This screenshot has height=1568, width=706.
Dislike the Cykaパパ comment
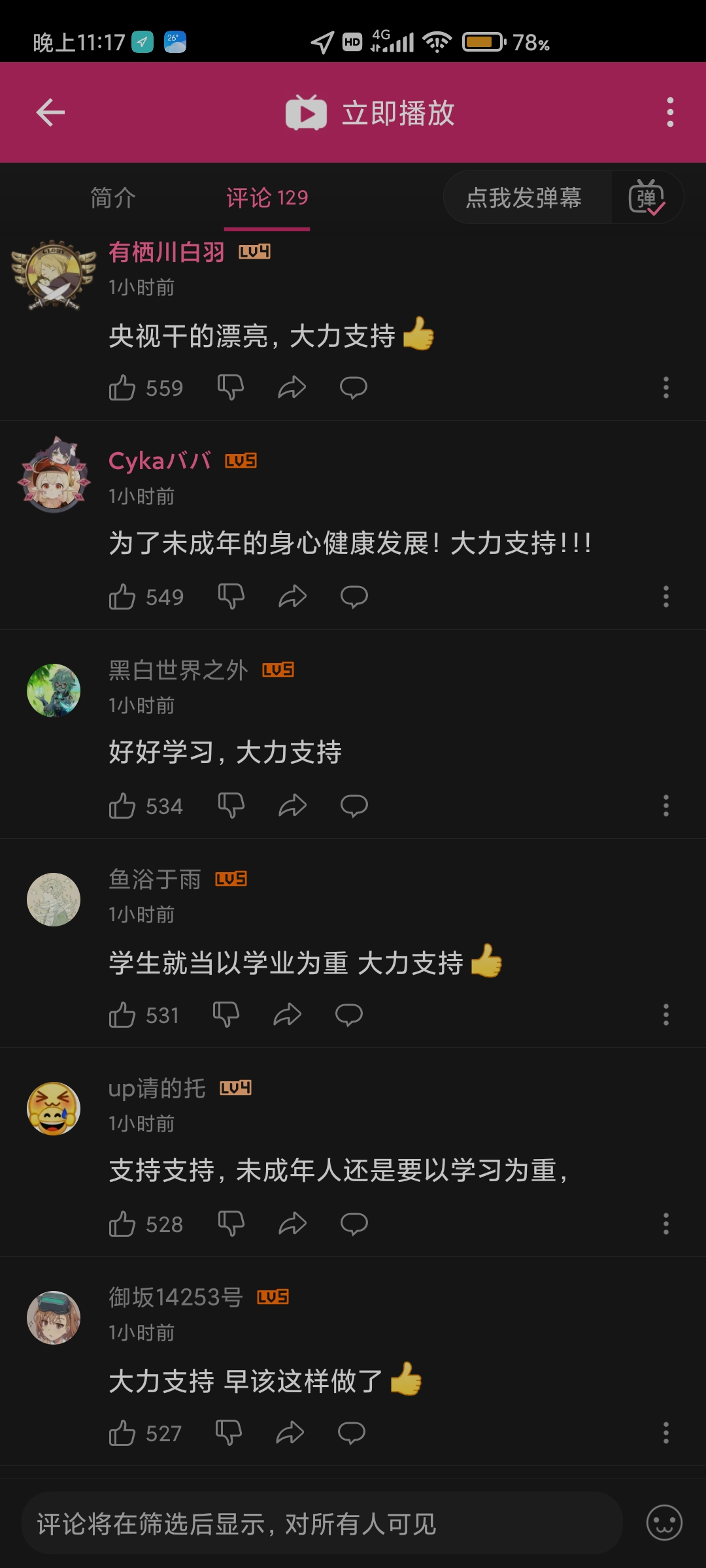[231, 596]
